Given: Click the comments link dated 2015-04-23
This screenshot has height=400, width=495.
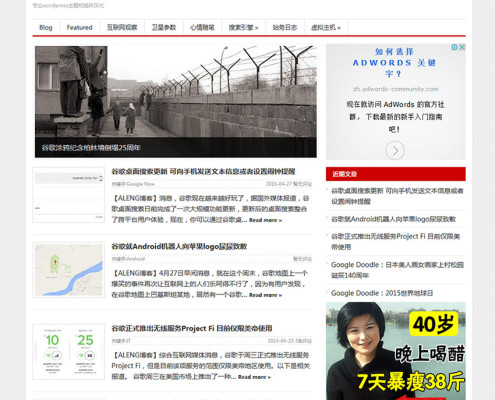Looking at the screenshot, I should coord(303,341).
